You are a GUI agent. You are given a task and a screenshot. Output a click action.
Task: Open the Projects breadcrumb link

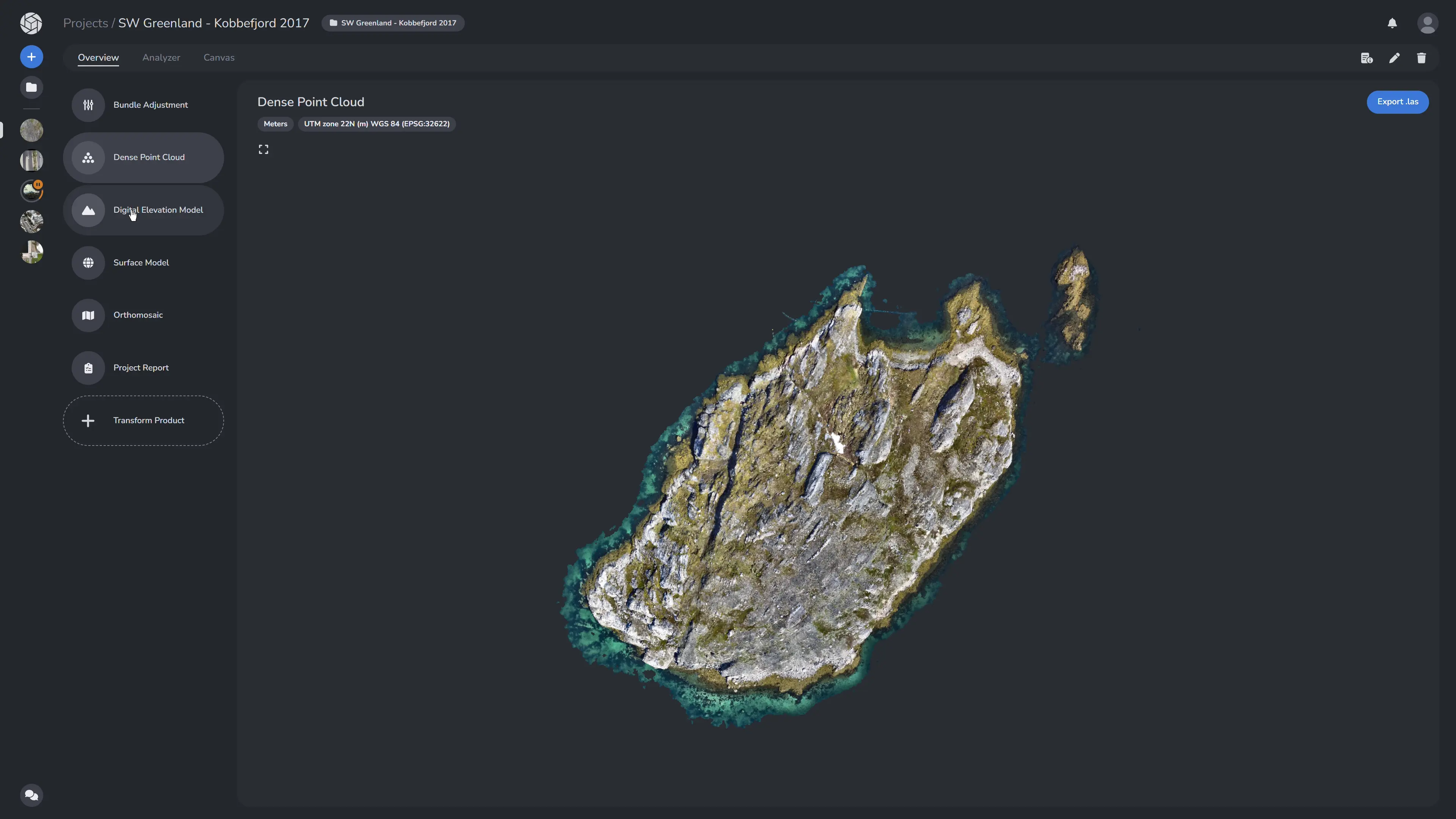85,23
